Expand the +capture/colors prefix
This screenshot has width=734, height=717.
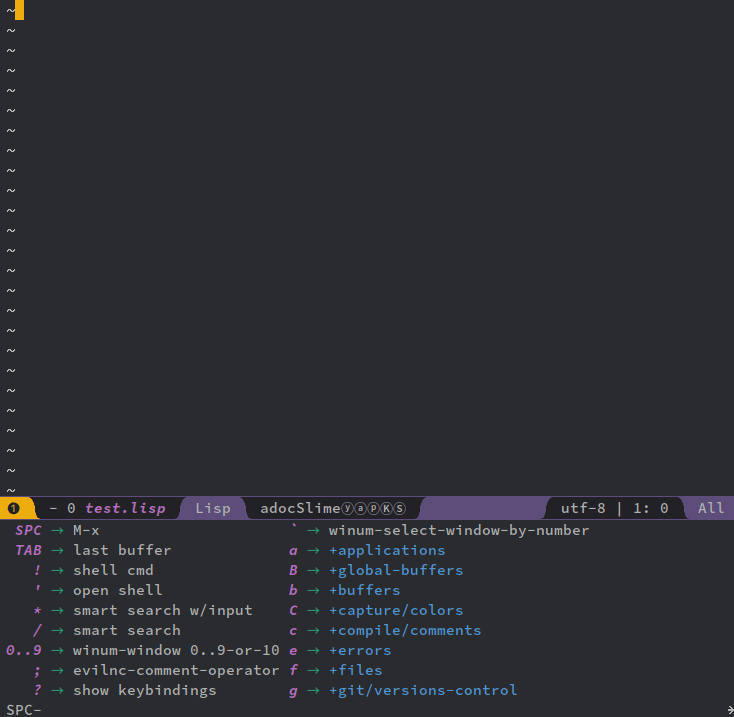[376, 610]
